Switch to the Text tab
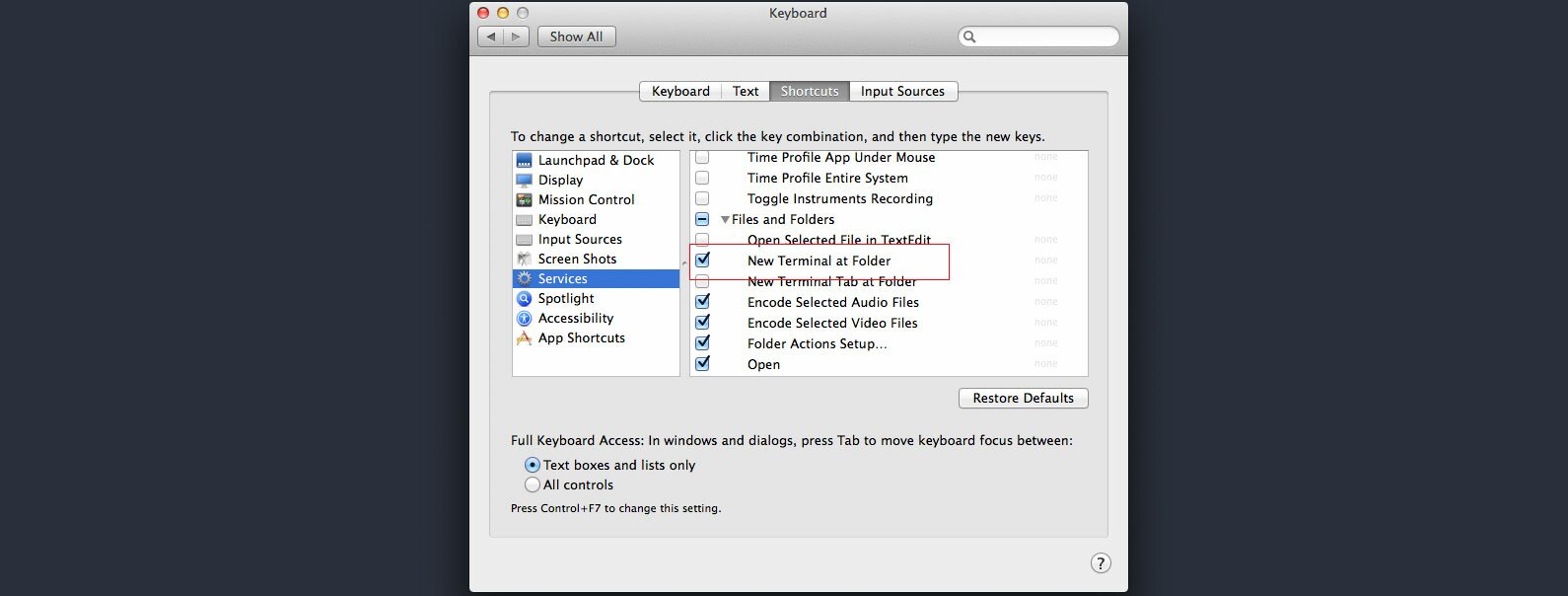Screen dimensions: 1568x596 click(746, 91)
